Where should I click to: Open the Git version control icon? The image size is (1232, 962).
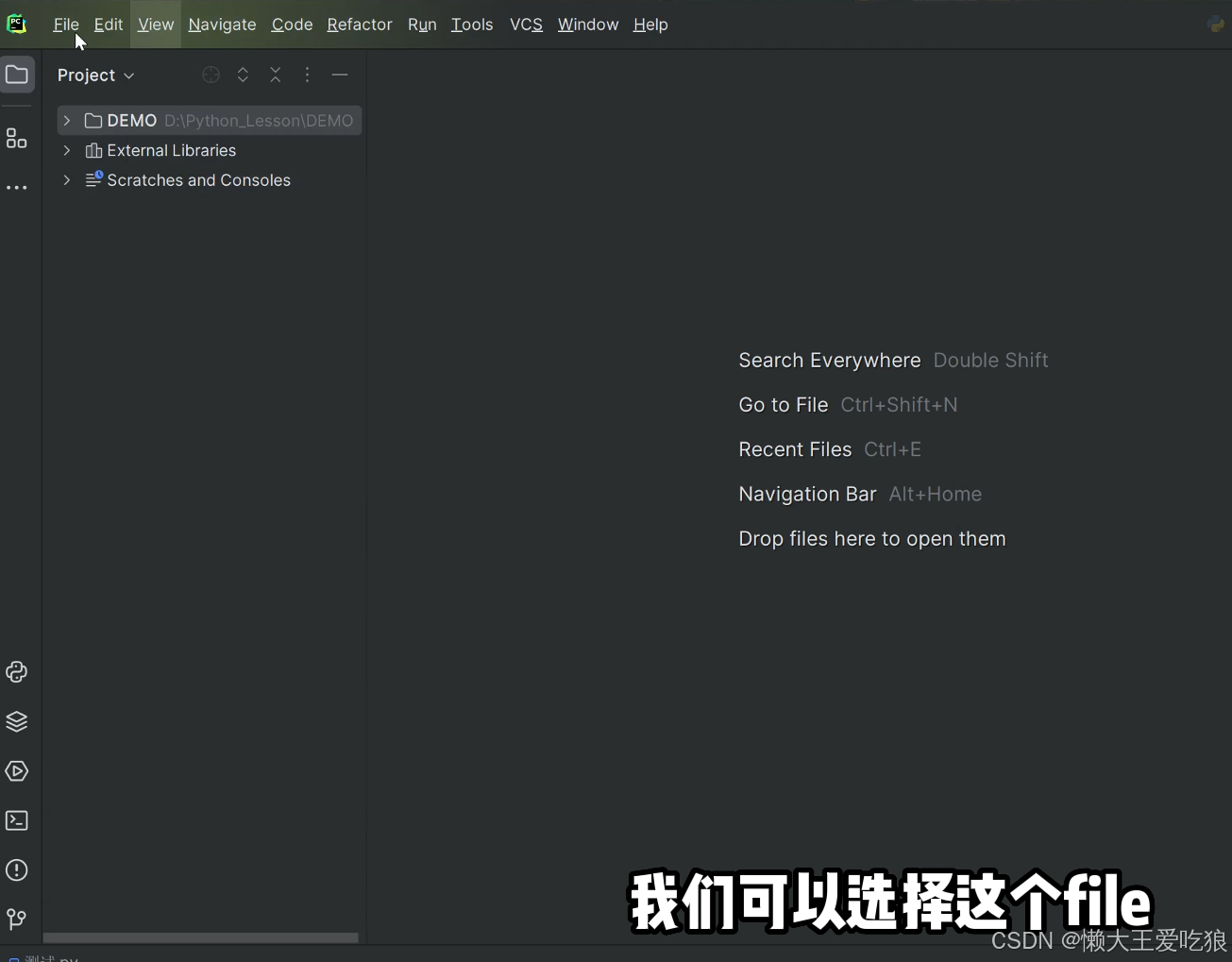tap(17, 919)
